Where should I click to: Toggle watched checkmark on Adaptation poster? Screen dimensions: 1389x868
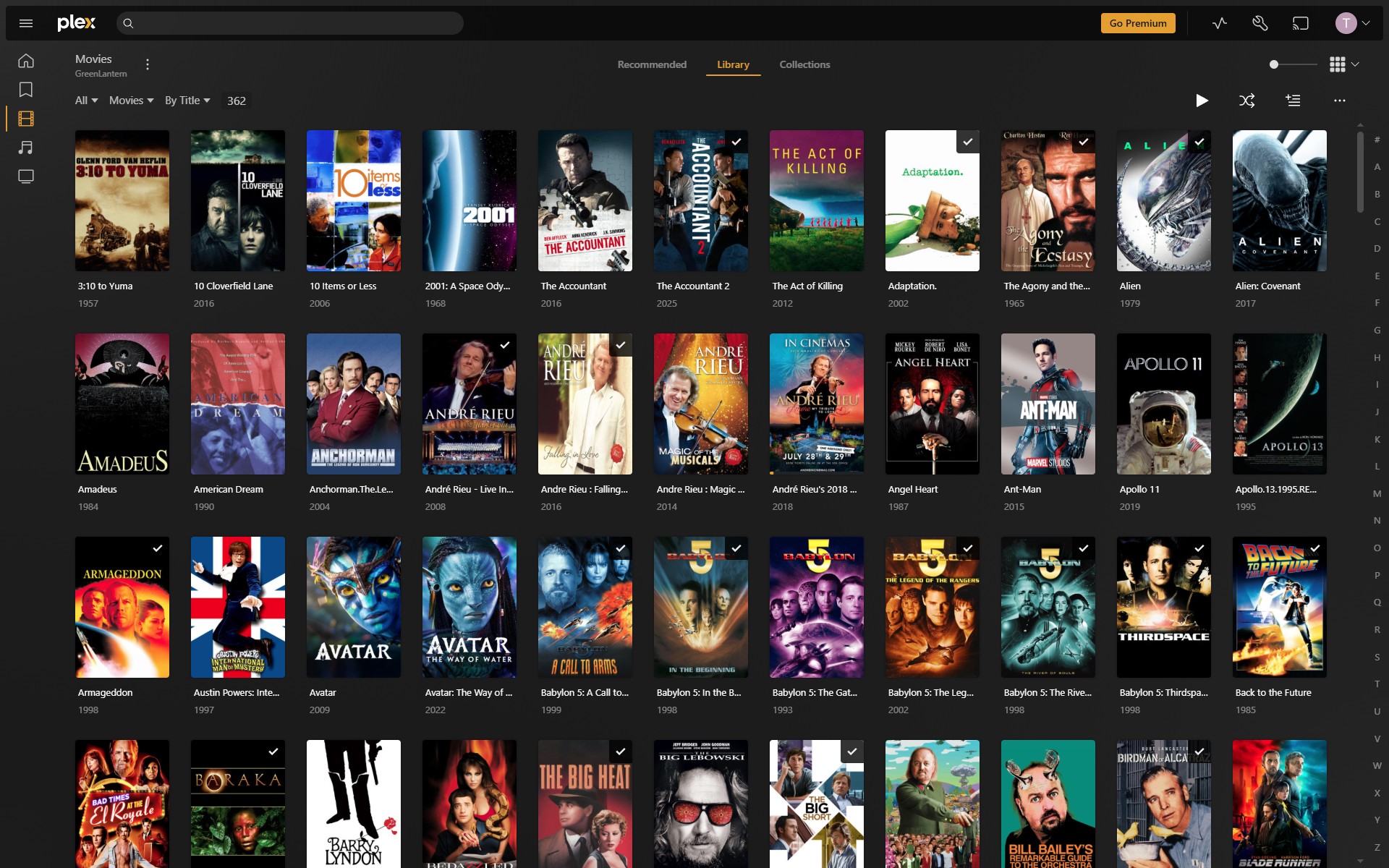click(967, 142)
